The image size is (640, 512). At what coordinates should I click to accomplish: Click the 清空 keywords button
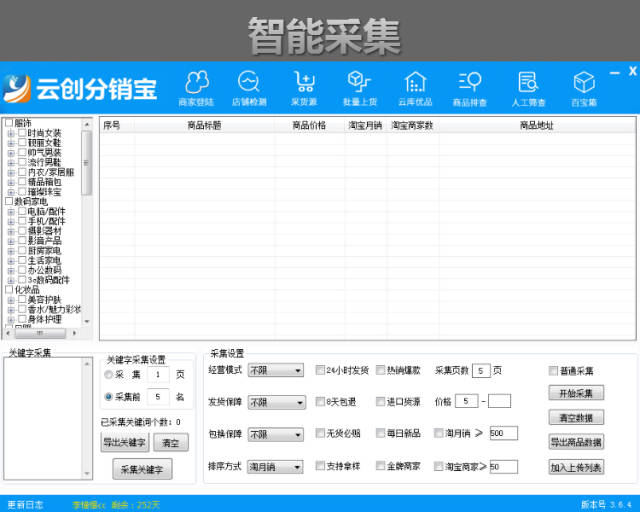pos(171,443)
